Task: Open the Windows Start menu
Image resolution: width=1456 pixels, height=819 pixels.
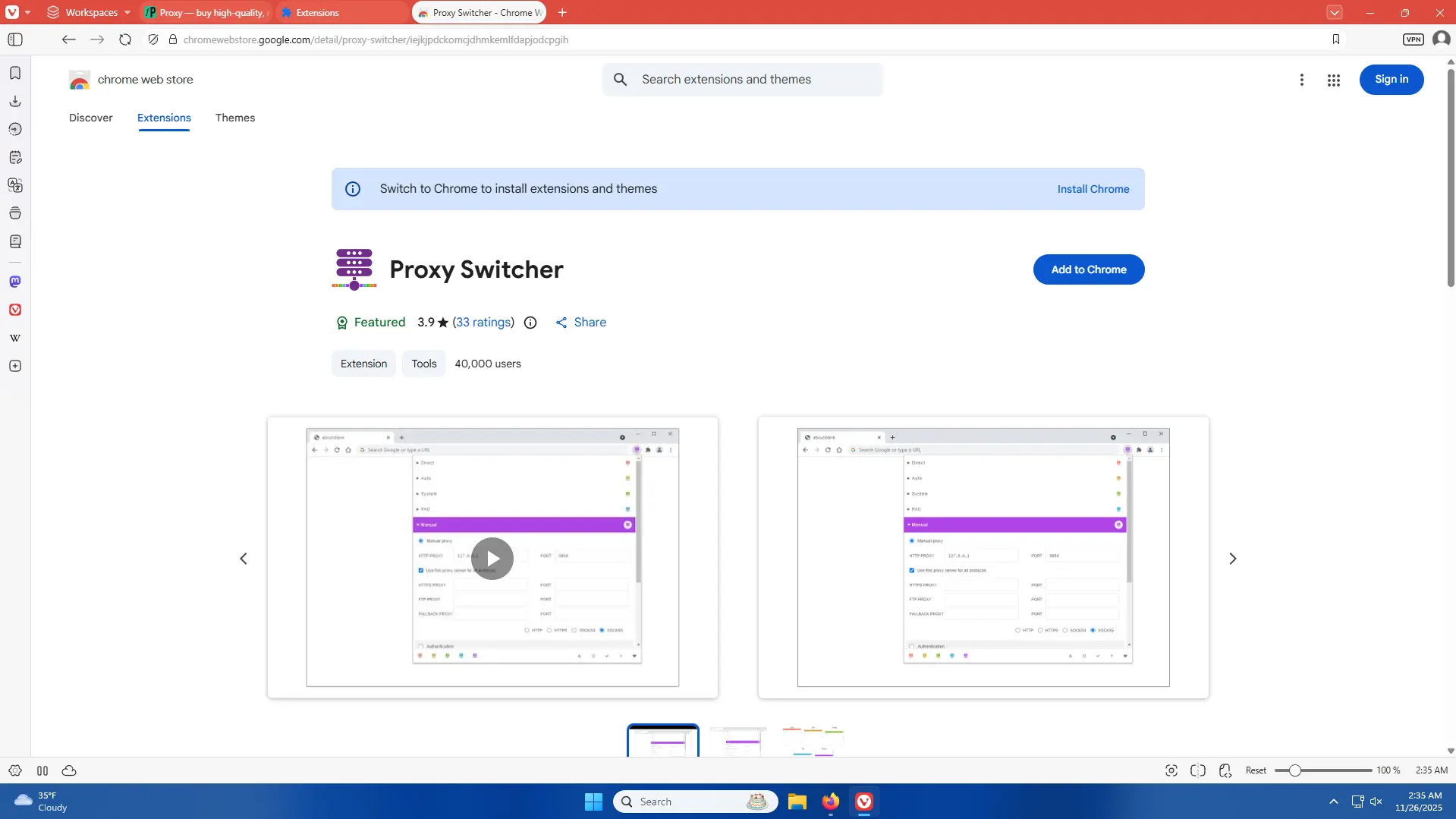Action: [593, 802]
